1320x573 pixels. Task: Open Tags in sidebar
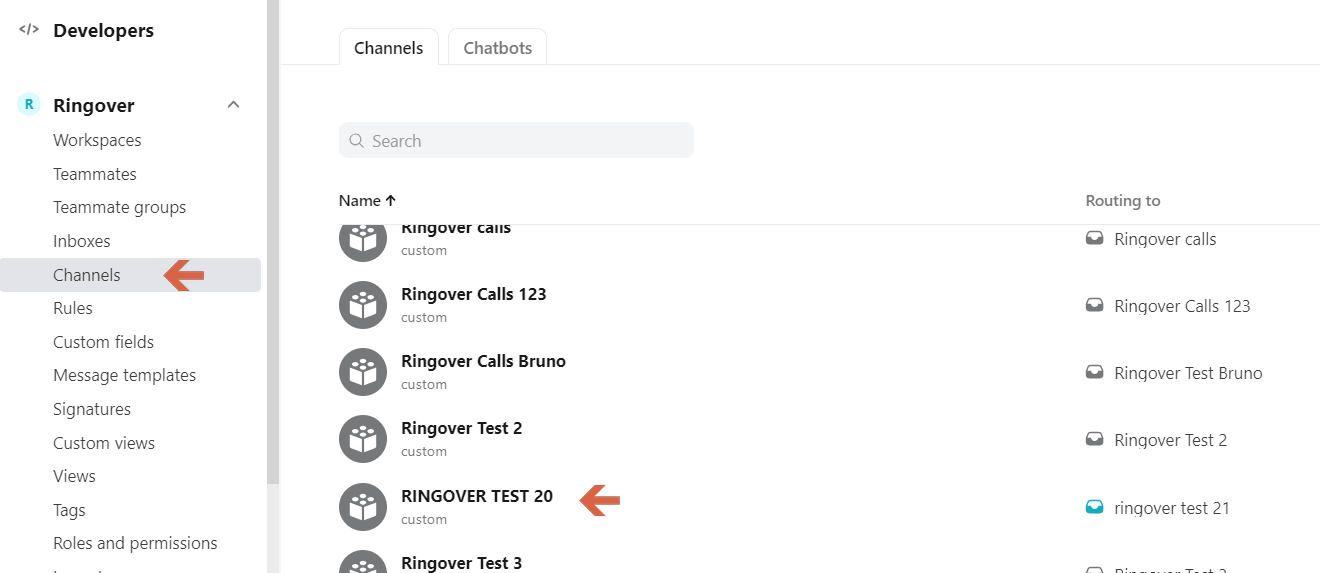tap(70, 510)
